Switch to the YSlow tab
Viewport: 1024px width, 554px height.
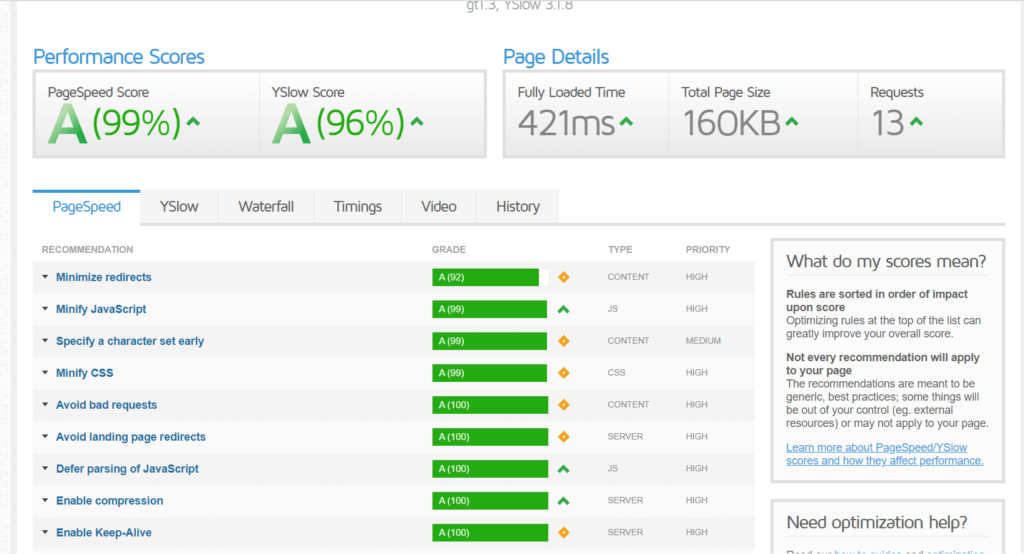pos(179,207)
